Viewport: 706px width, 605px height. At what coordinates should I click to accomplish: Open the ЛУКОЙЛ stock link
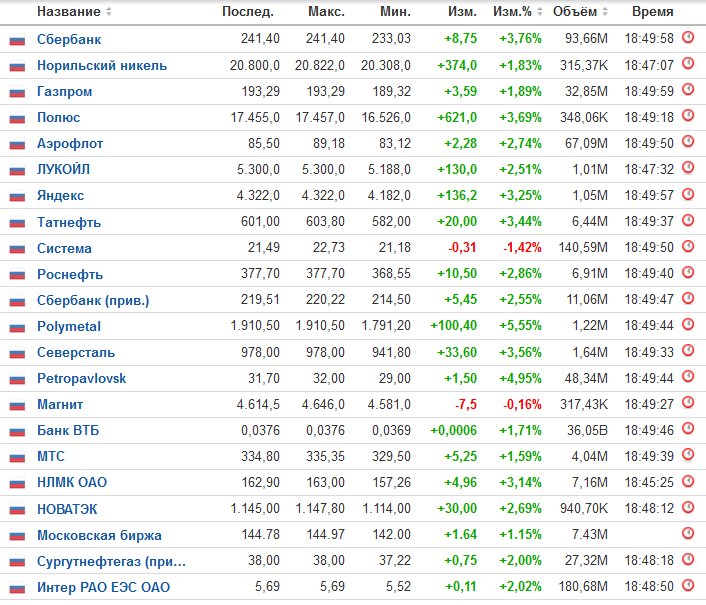point(63,170)
